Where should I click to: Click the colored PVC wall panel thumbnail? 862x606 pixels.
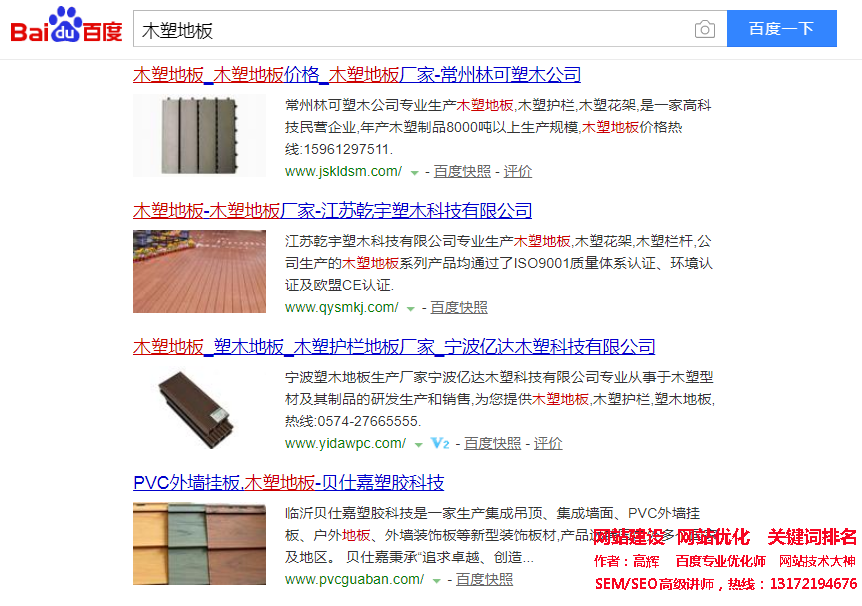point(200,543)
